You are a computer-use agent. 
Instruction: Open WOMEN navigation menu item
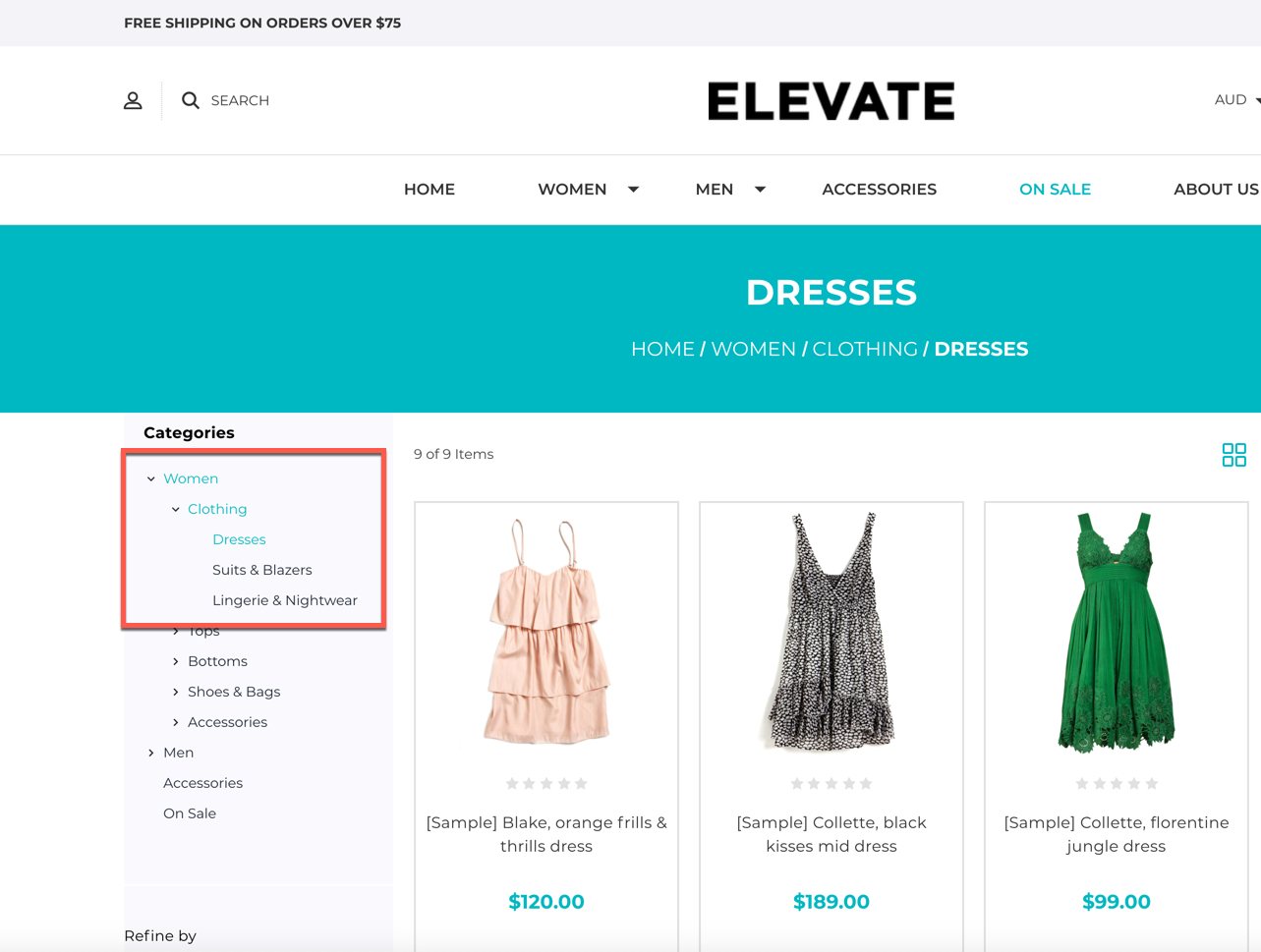pos(572,190)
